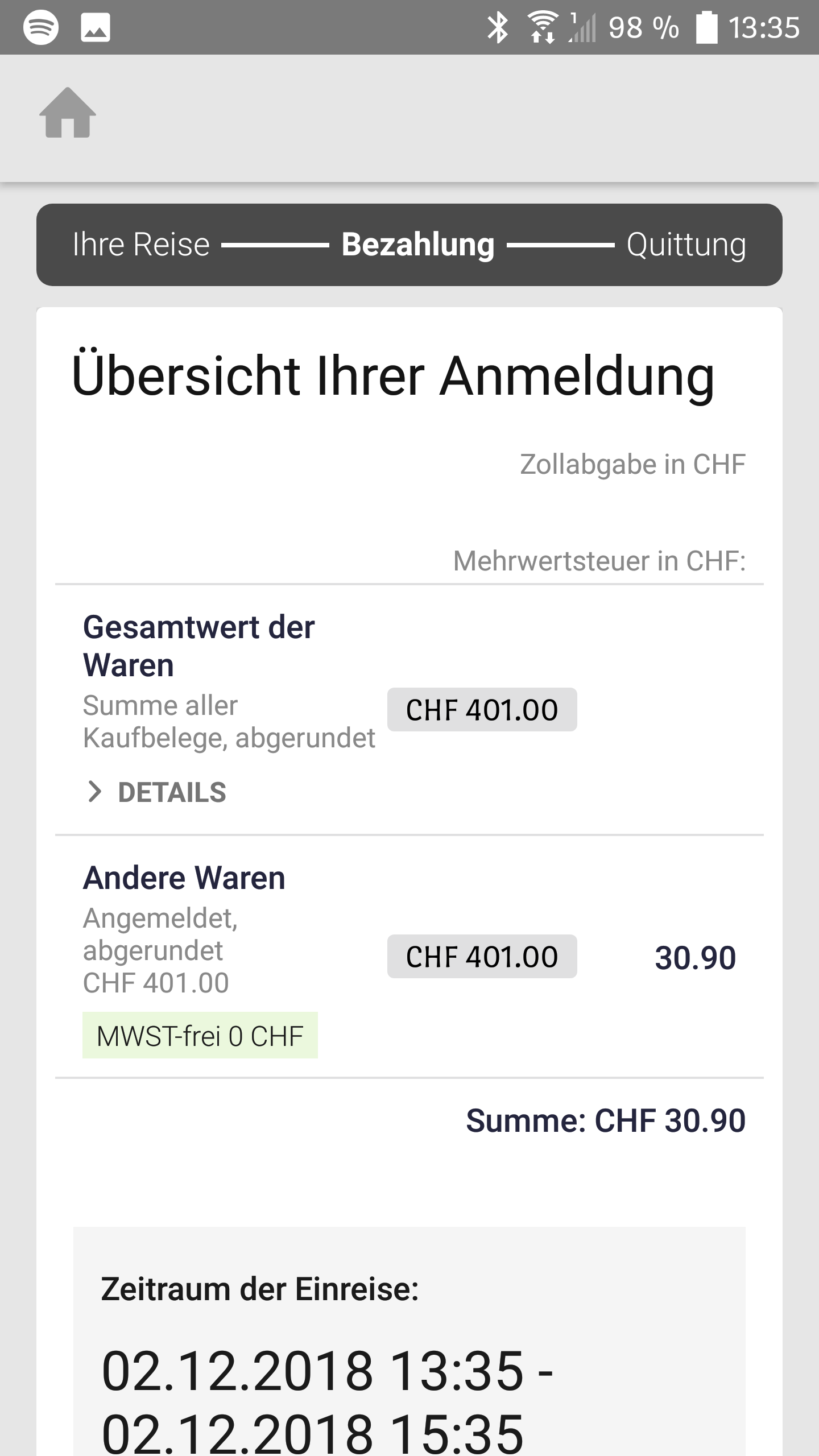
Task: Jump to the Quittung step
Action: (686, 245)
